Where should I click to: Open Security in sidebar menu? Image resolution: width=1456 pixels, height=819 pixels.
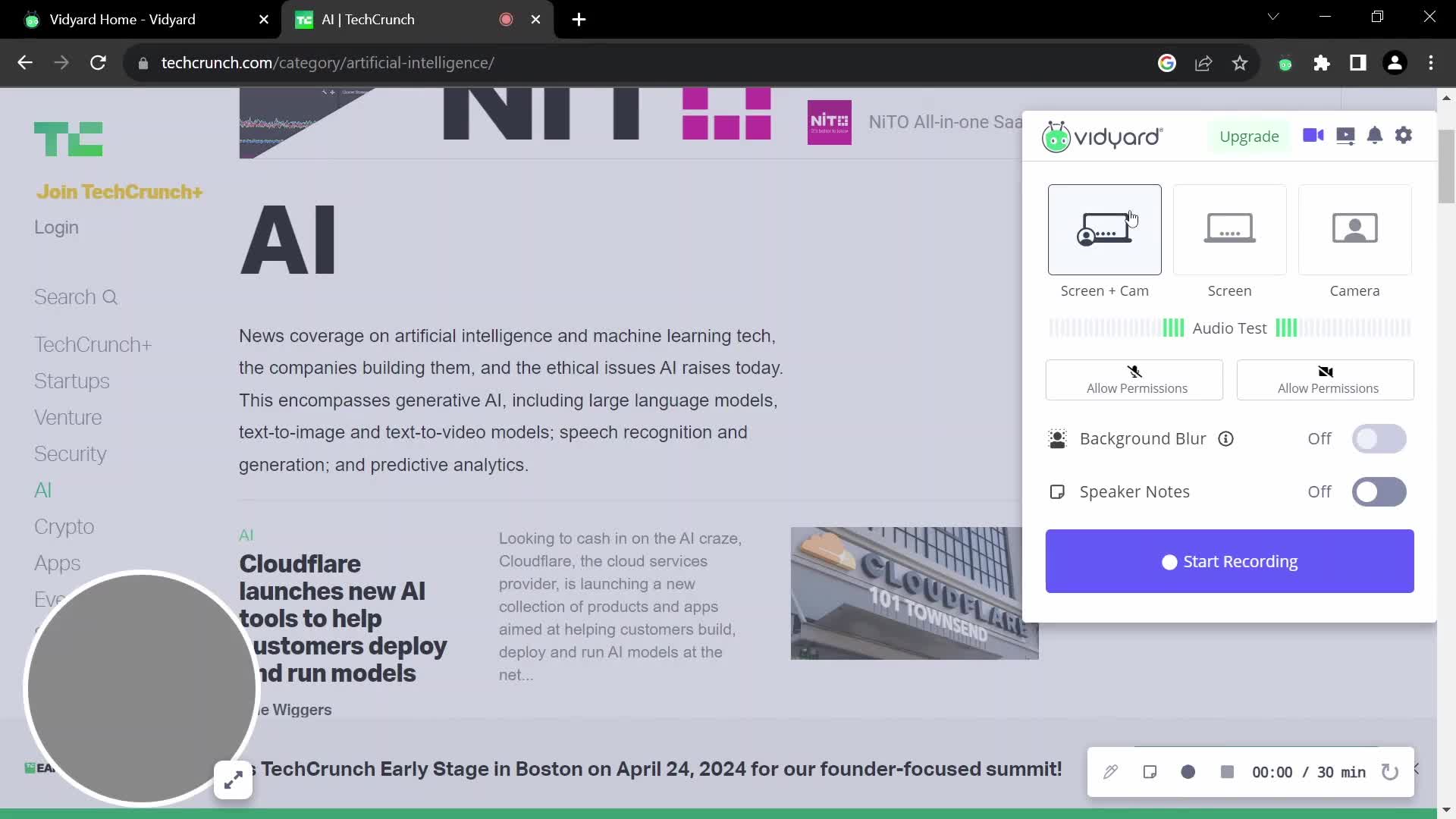pos(70,454)
